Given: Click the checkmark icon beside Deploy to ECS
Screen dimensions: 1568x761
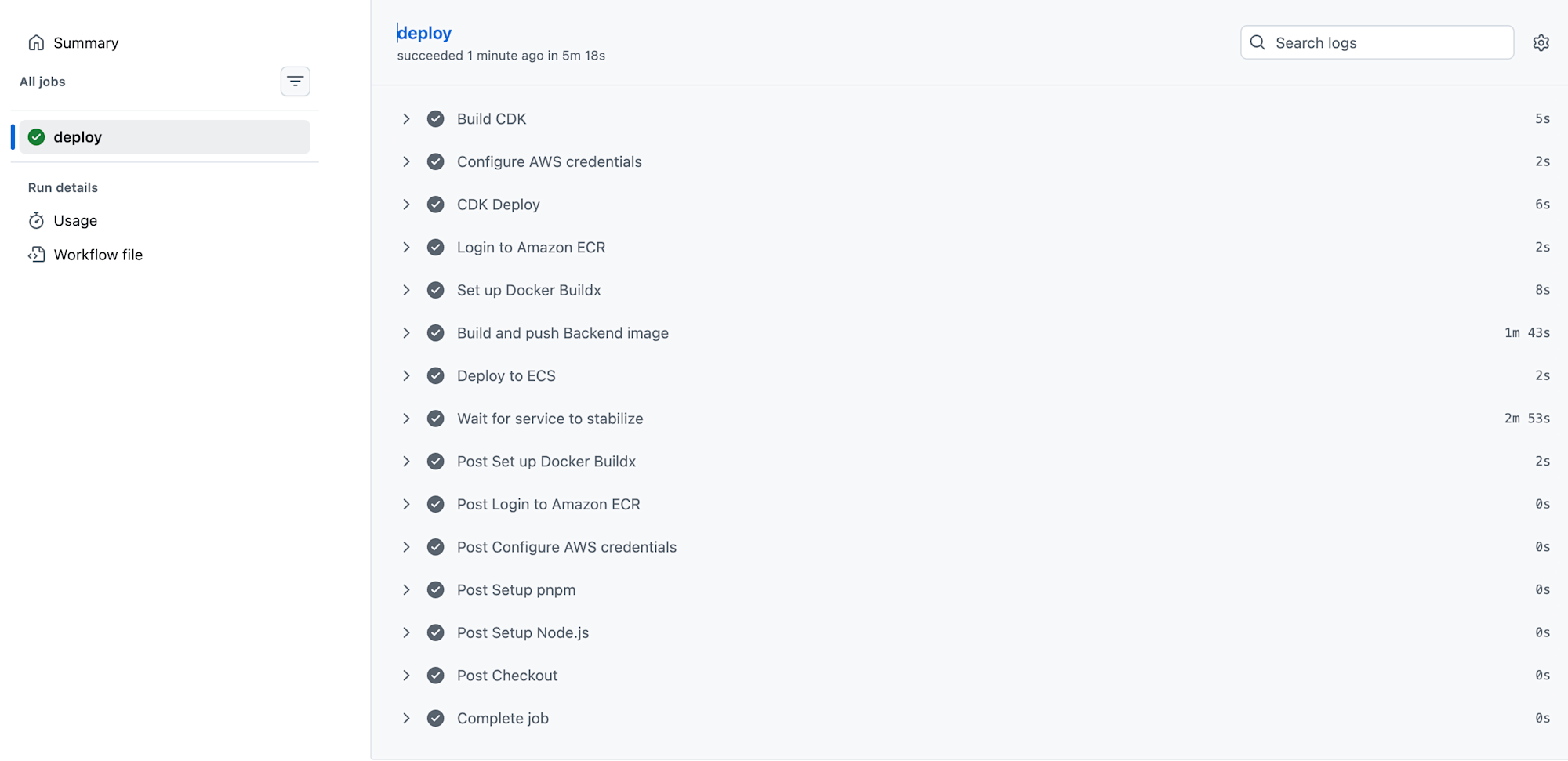Looking at the screenshot, I should pos(435,376).
